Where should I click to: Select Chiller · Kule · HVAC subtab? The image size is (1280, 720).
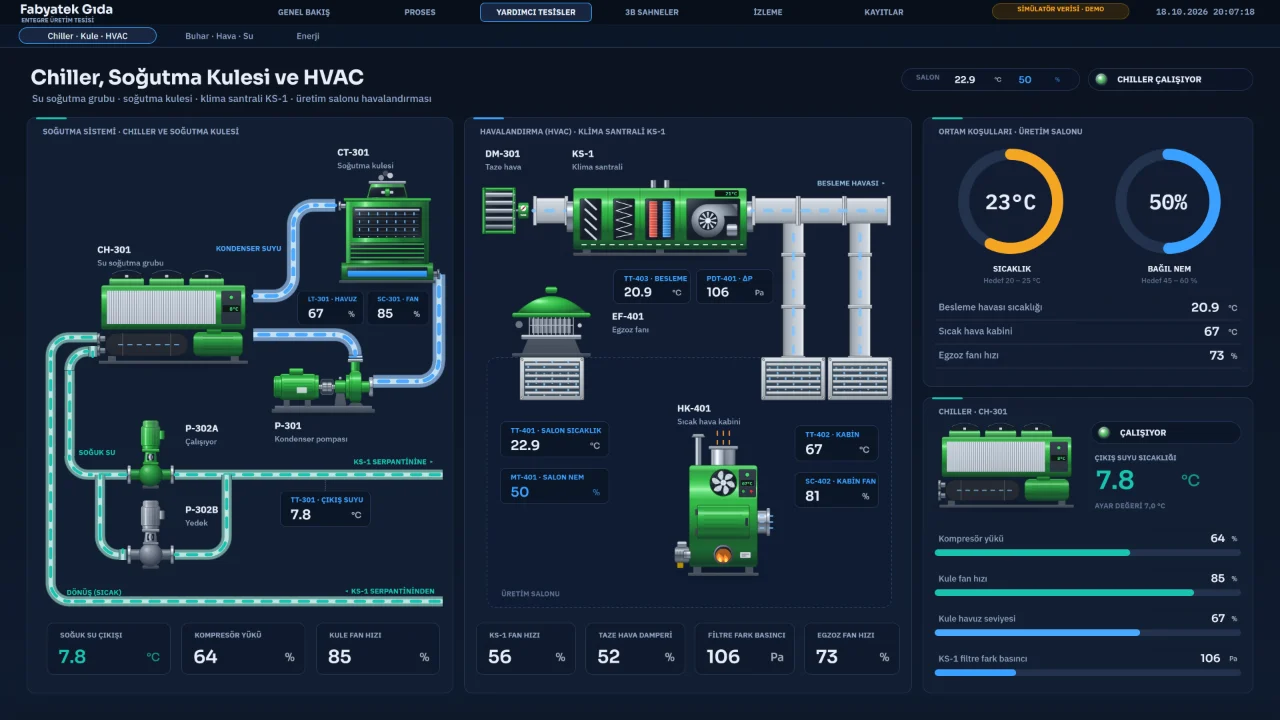(88, 36)
